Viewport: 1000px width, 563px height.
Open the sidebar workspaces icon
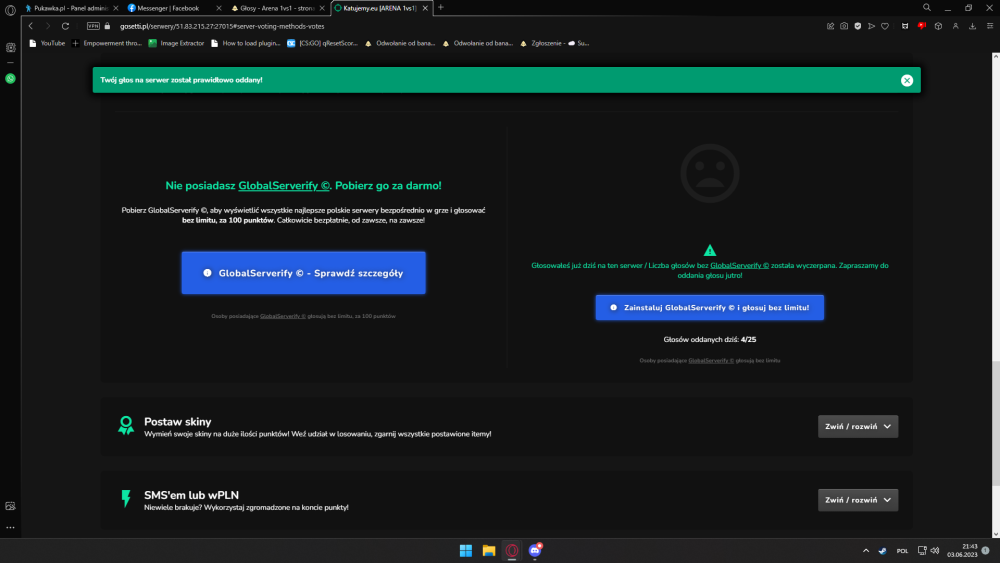[10, 48]
